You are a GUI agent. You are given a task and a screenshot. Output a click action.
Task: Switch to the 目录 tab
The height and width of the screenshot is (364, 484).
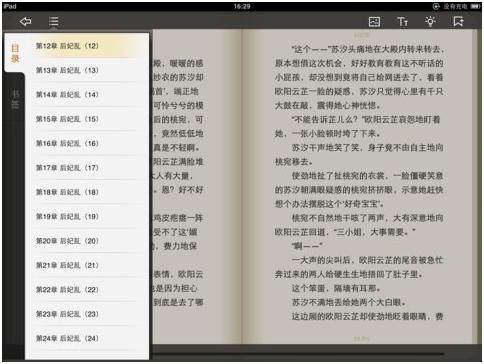coord(15,53)
